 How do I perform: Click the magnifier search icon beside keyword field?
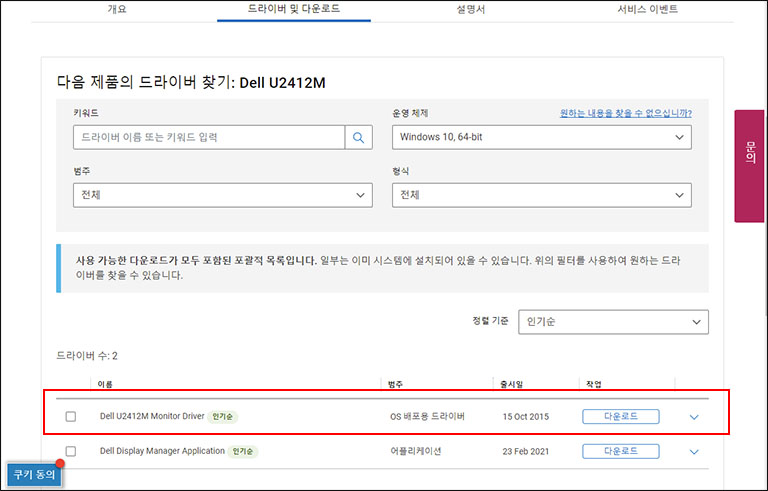click(359, 138)
